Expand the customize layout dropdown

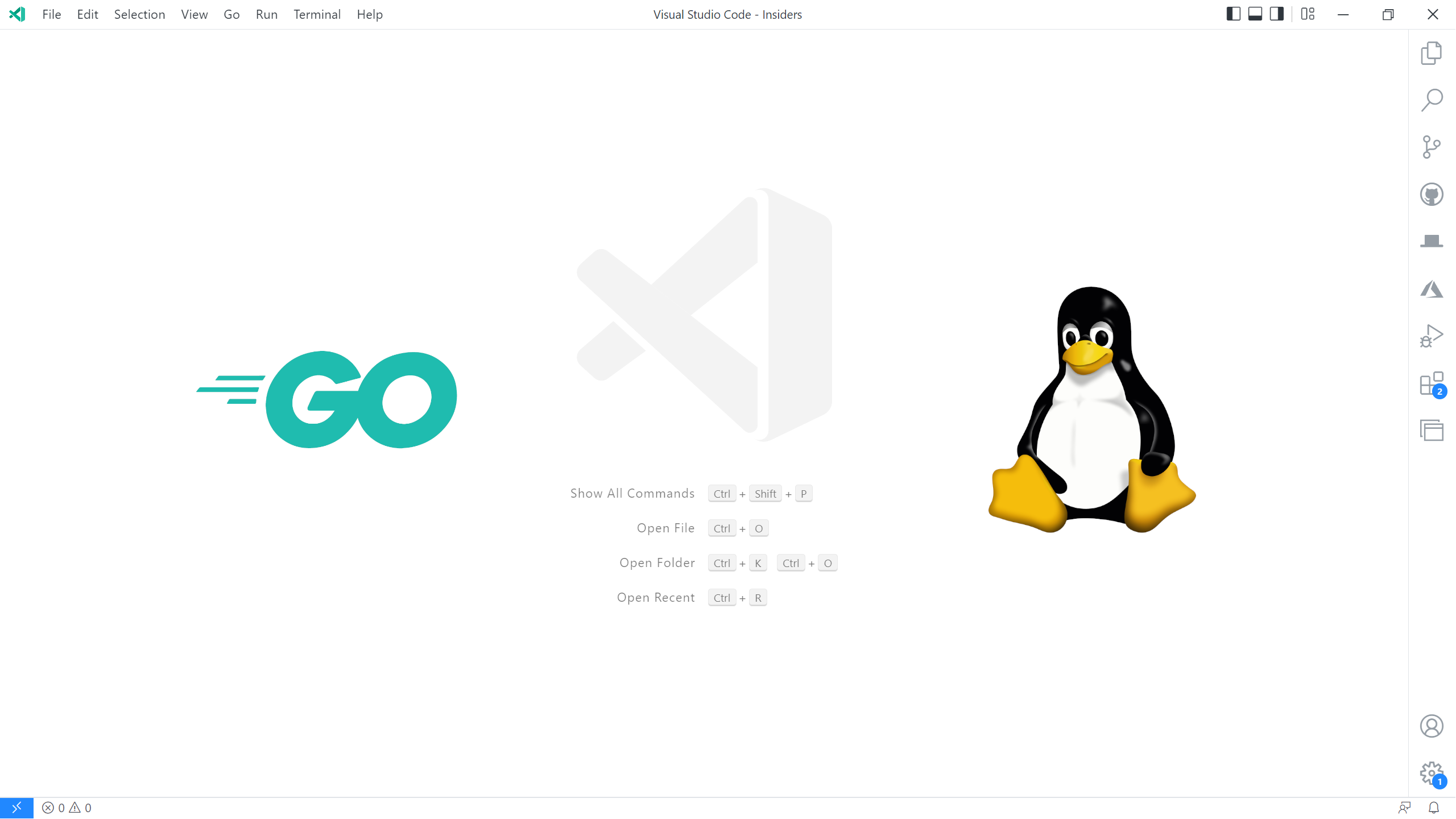pyautogui.click(x=1307, y=14)
